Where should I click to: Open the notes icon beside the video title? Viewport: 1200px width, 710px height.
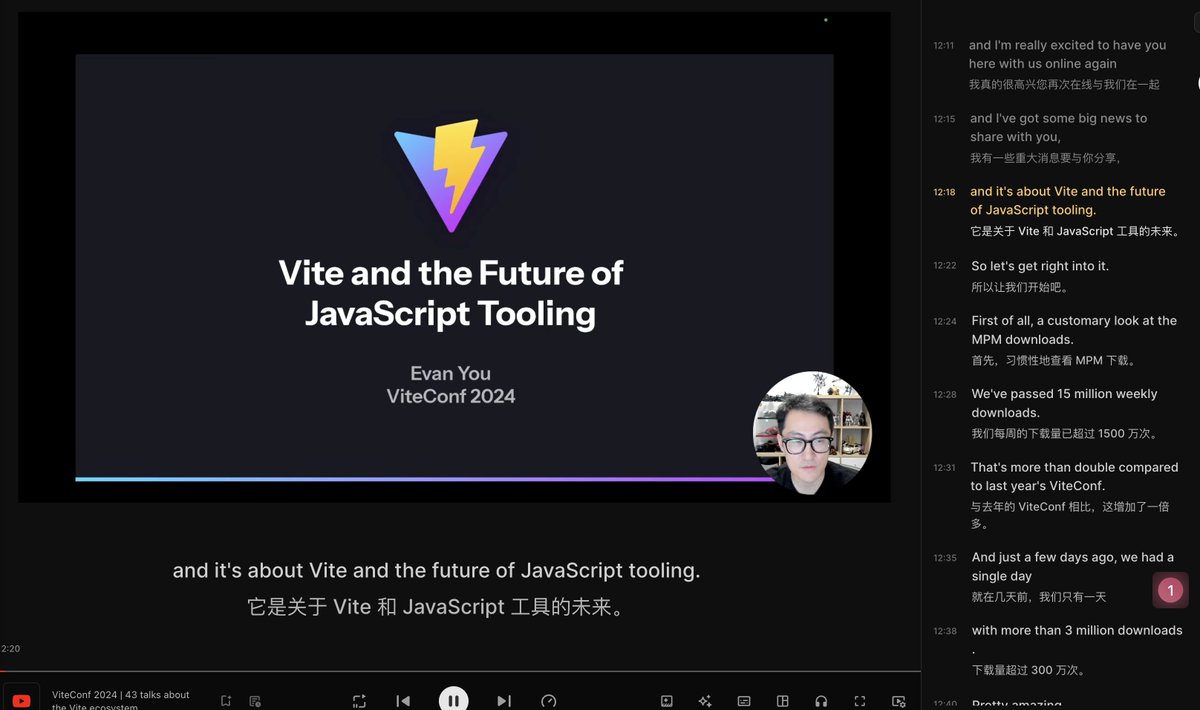(x=255, y=701)
